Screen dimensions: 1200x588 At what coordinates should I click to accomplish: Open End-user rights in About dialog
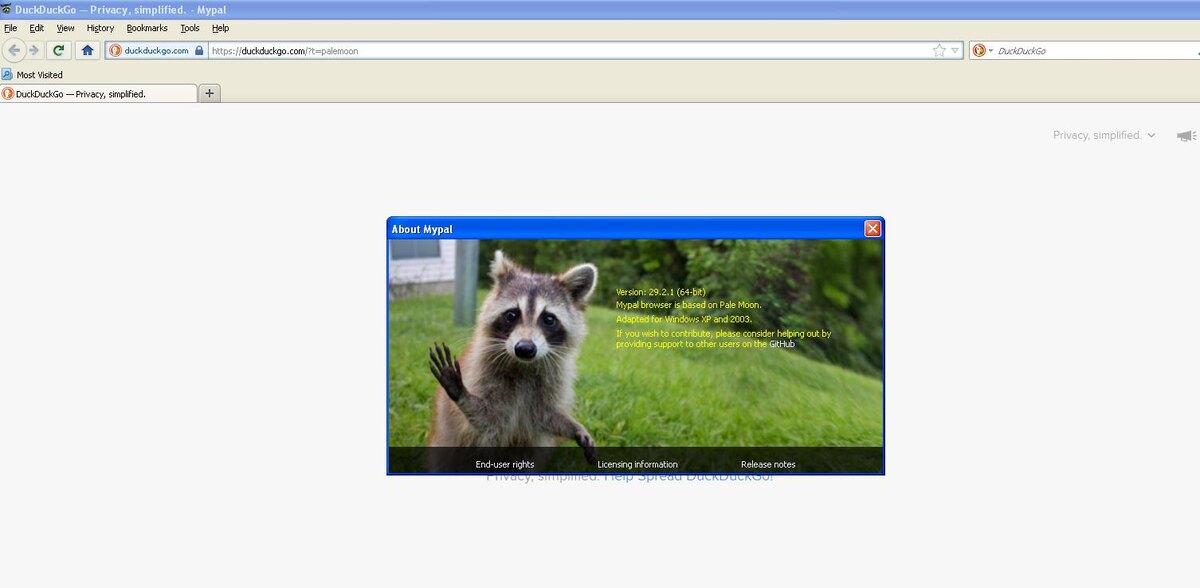tap(505, 464)
